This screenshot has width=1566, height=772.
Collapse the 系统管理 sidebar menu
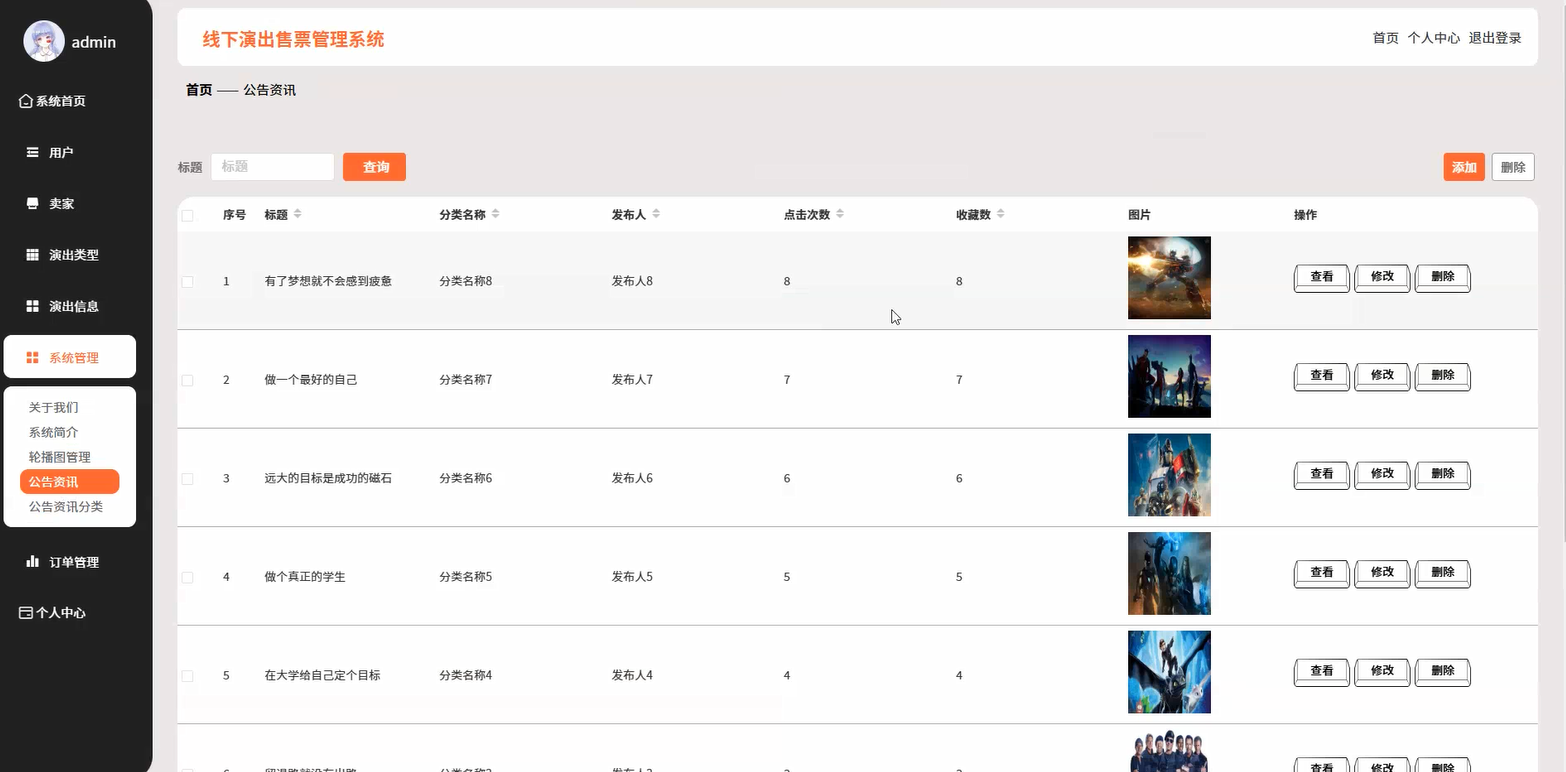click(70, 357)
